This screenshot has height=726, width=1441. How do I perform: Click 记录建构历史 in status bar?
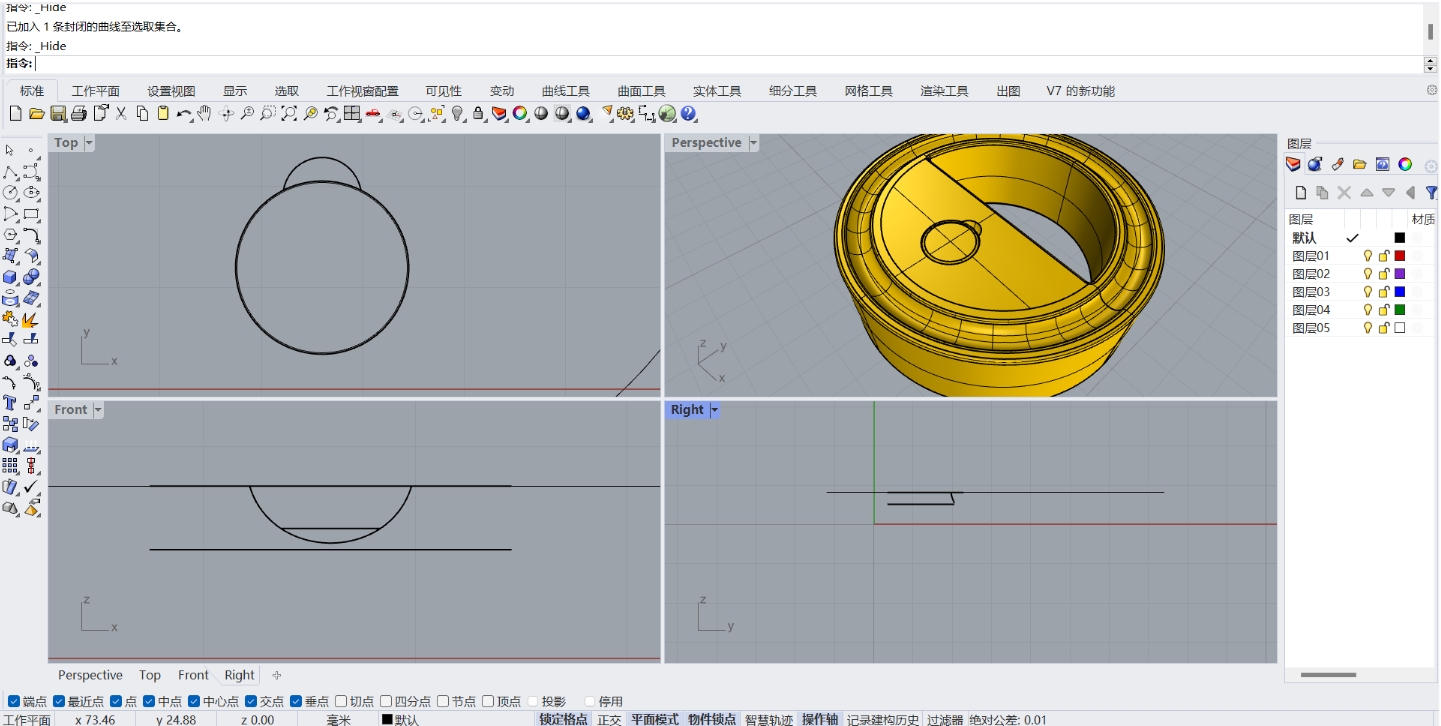click(x=883, y=719)
